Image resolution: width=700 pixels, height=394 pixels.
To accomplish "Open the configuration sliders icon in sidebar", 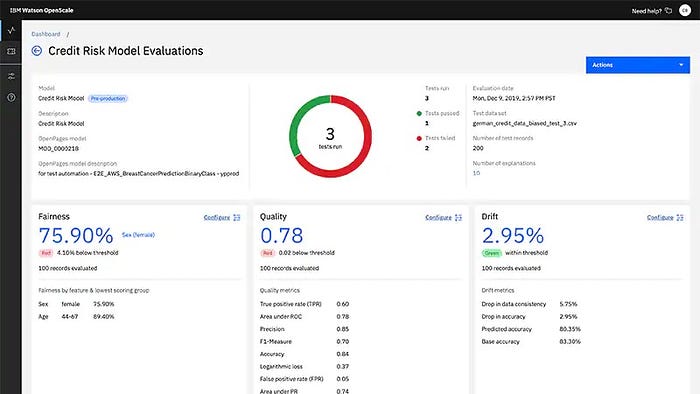I will click(11, 76).
